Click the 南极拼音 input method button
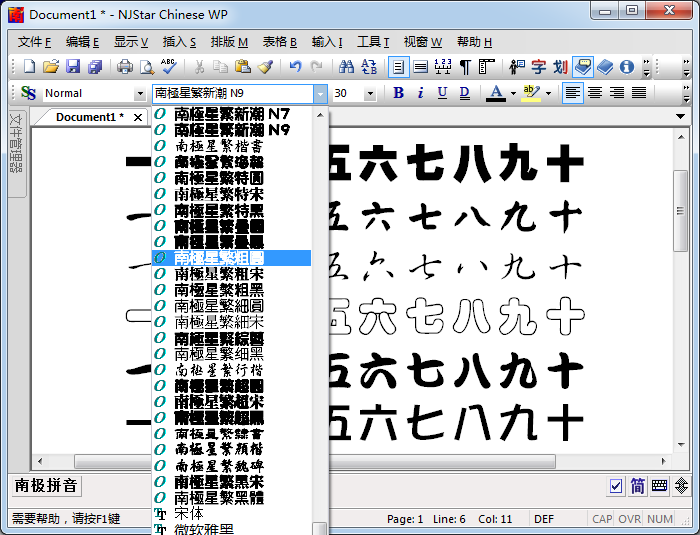This screenshot has width=700, height=535. click(46, 485)
